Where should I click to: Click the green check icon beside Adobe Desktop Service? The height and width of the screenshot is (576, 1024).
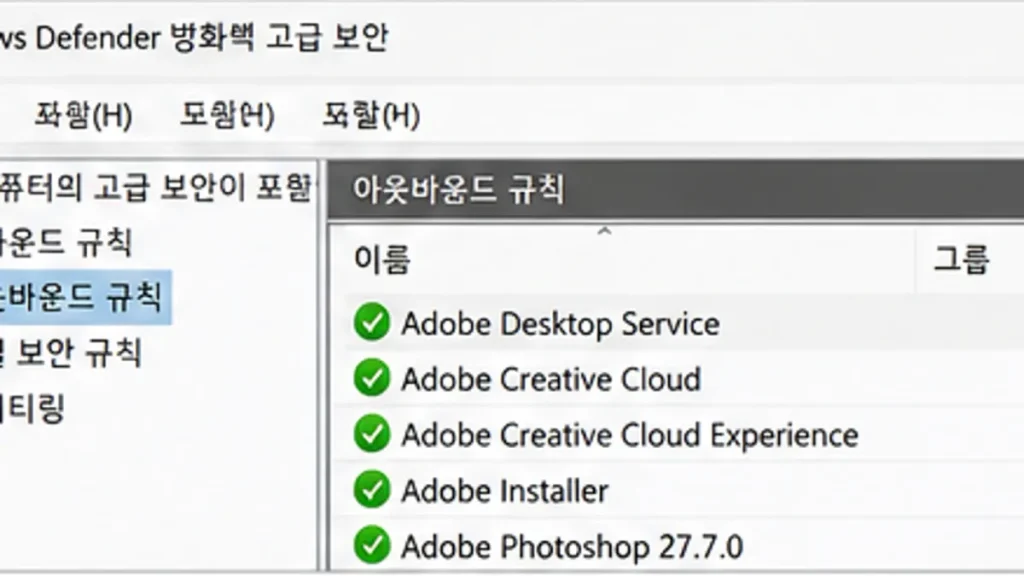(372, 323)
